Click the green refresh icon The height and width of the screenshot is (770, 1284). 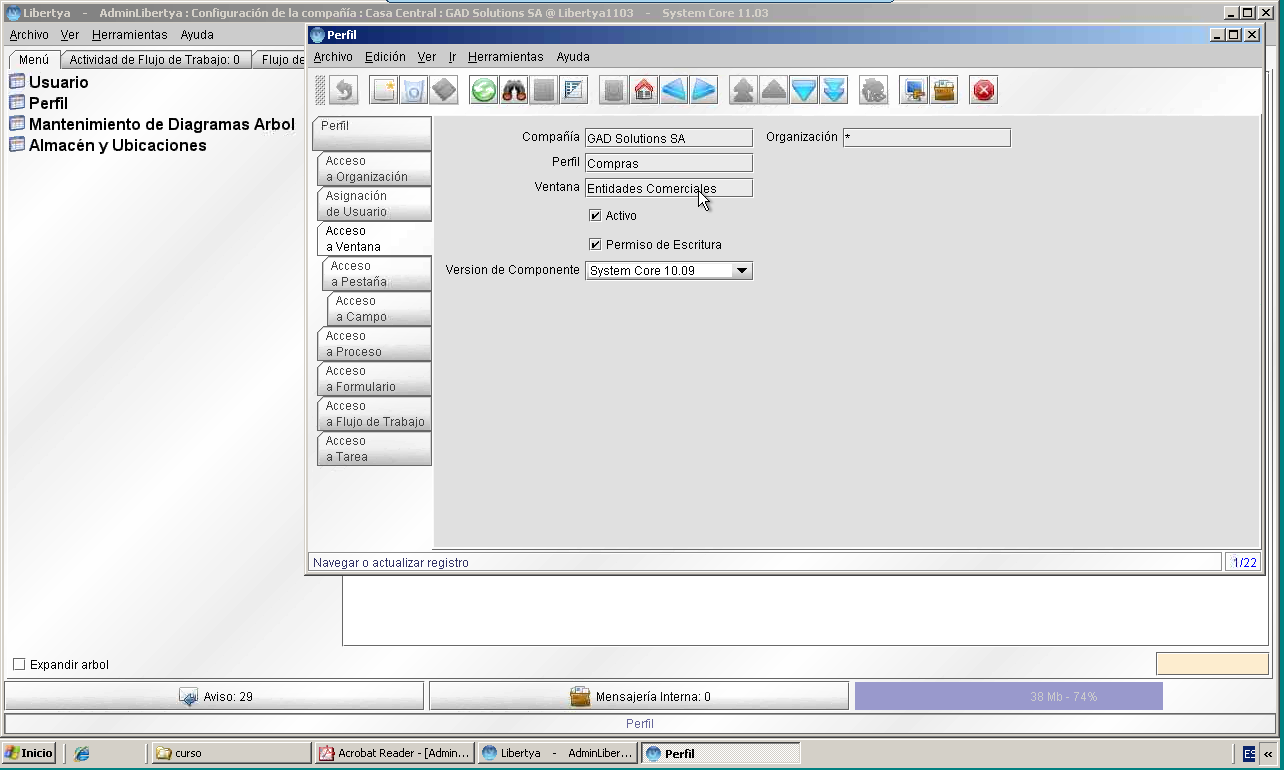point(484,90)
